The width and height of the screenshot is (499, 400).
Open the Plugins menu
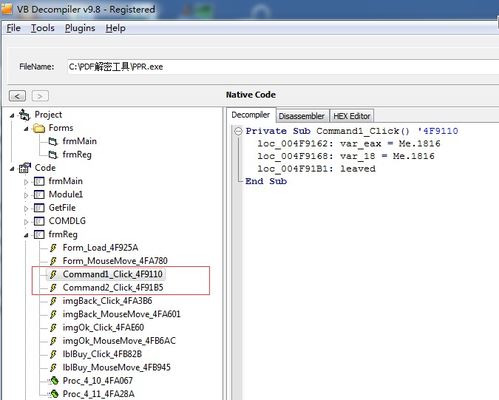(x=80, y=28)
